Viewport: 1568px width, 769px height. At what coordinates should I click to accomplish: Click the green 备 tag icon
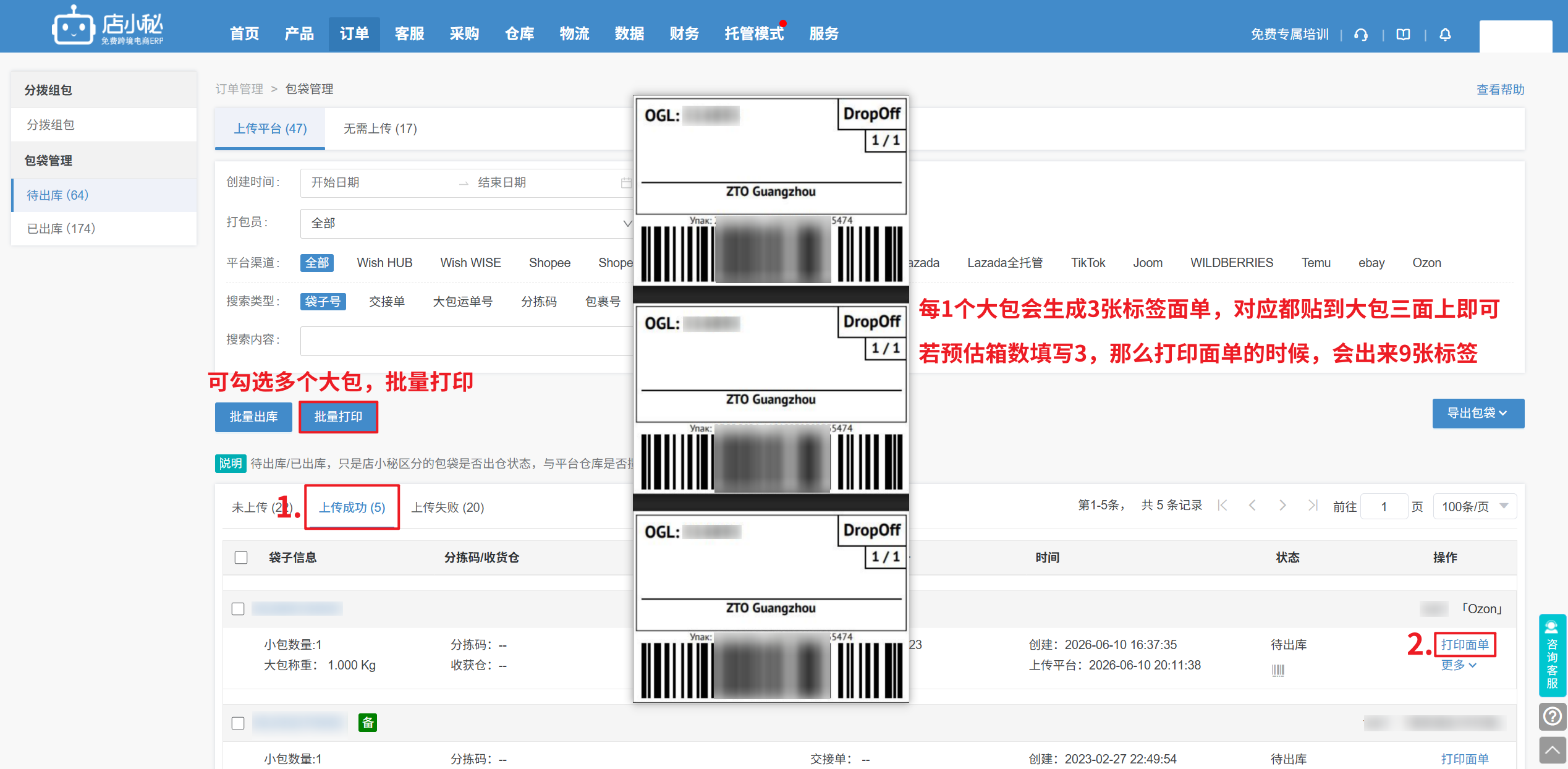[368, 722]
